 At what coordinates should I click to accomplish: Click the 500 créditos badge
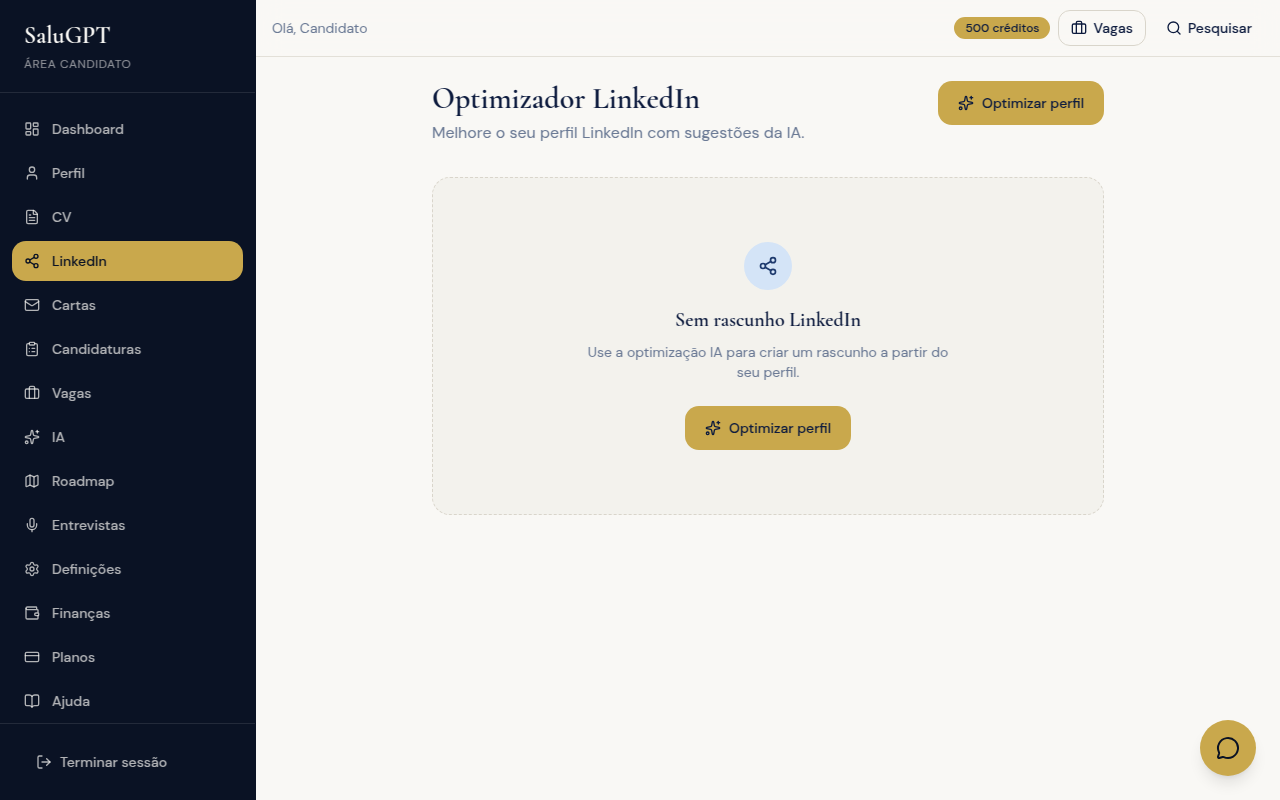[x=1002, y=28]
